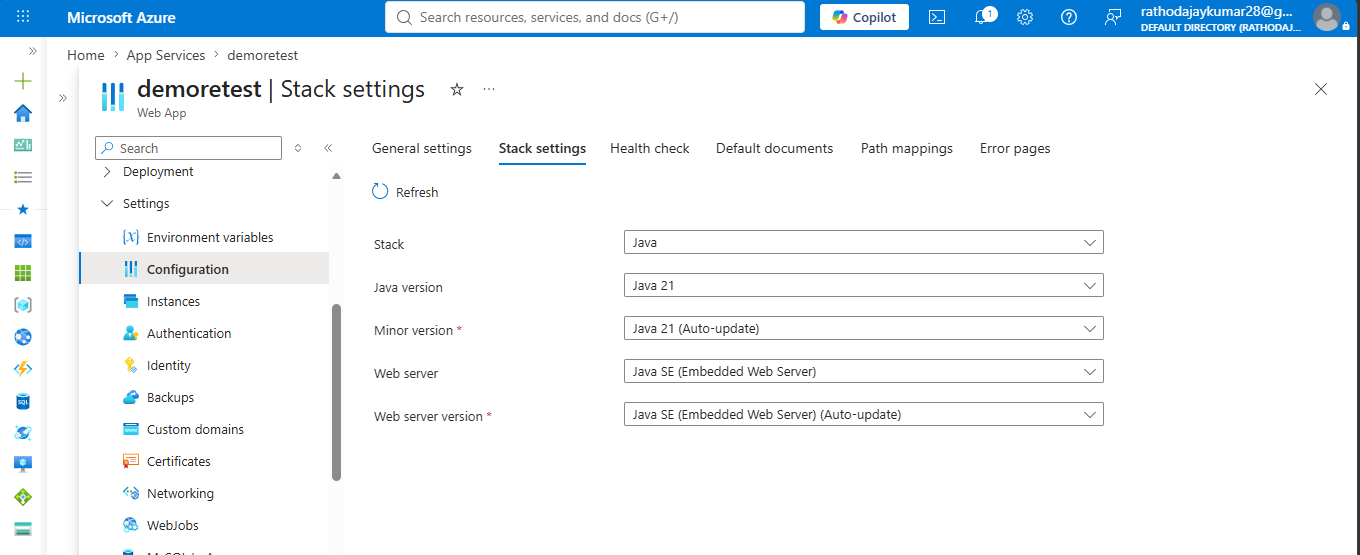Open the notifications bell
This screenshot has height=555, width=1360.
coord(981,17)
